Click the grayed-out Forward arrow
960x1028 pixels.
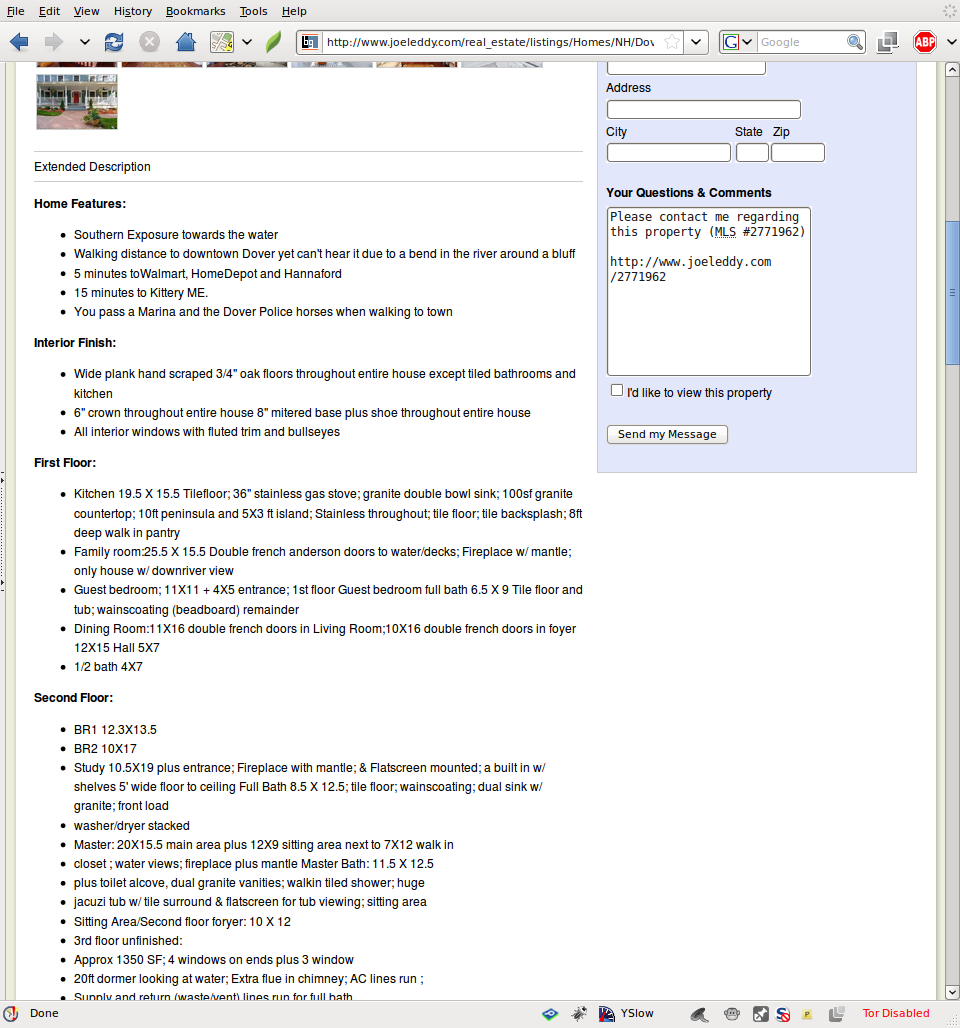54,42
